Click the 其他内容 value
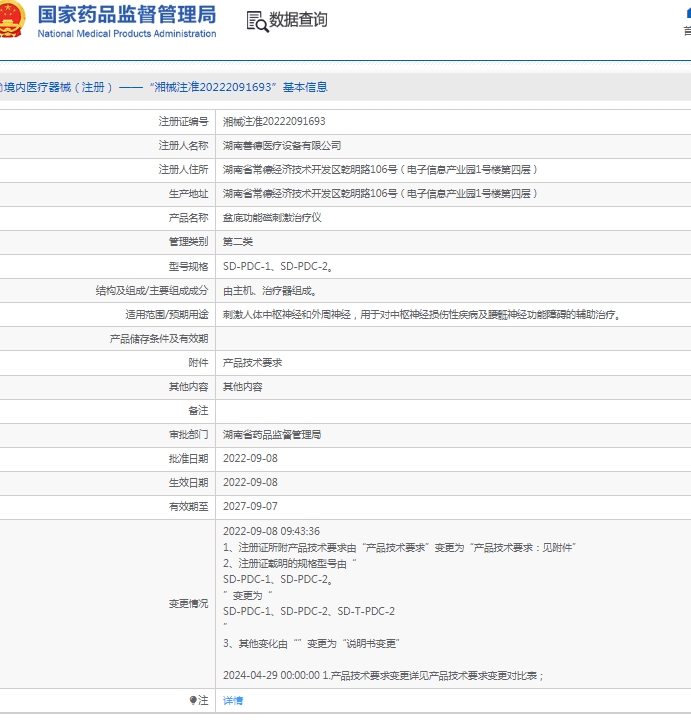This screenshot has height=720, width=691. click(242, 387)
